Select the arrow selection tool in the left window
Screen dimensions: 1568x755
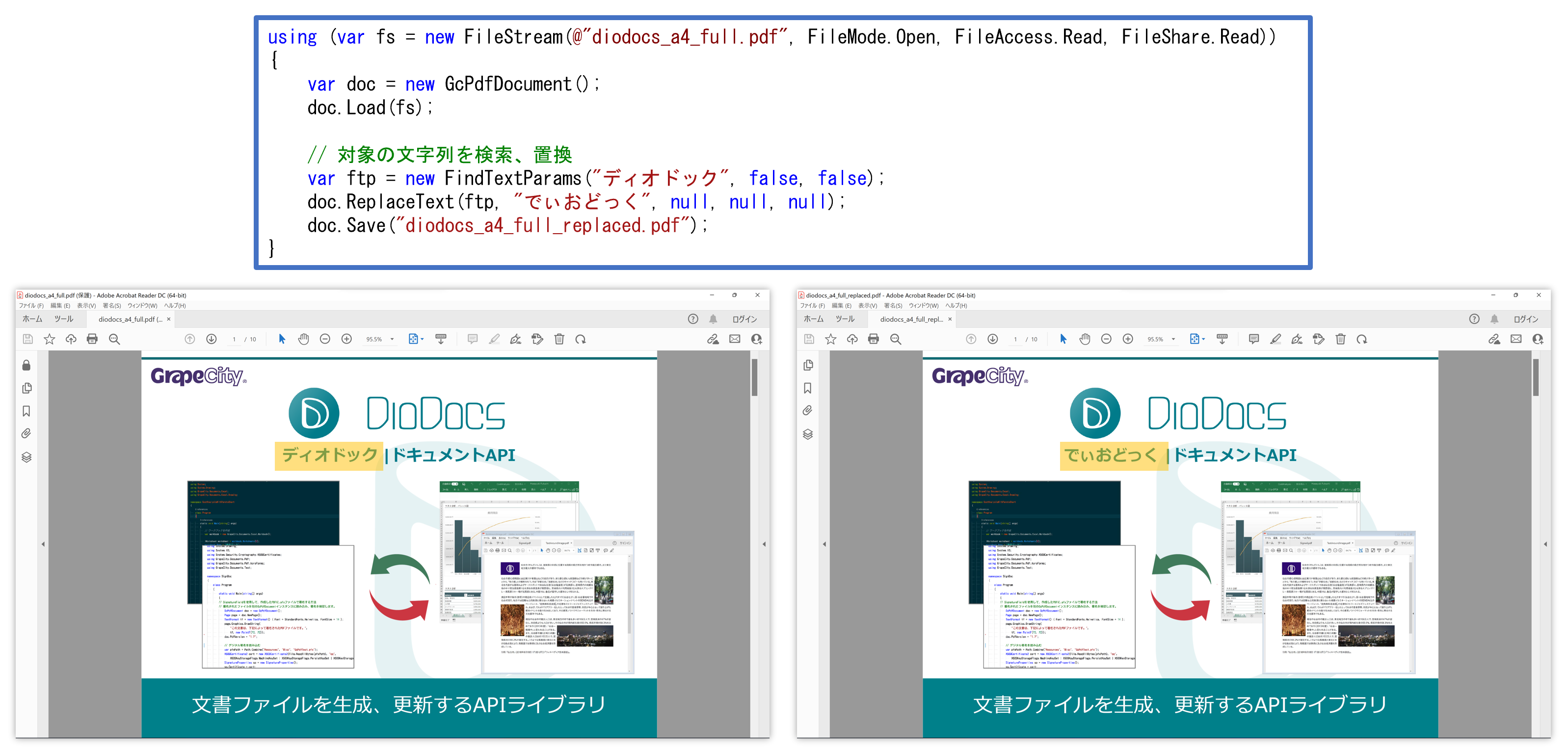pos(282,339)
